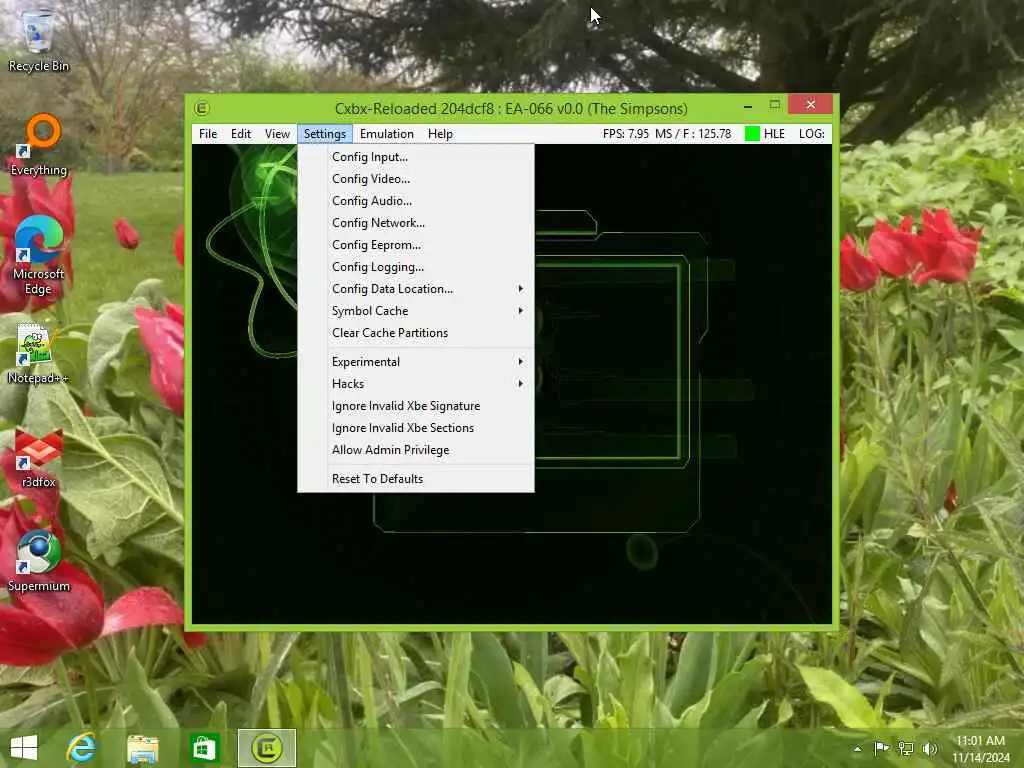Open the volume speaker tray icon
Screen dimensions: 1024x768
pyautogui.click(x=930, y=748)
